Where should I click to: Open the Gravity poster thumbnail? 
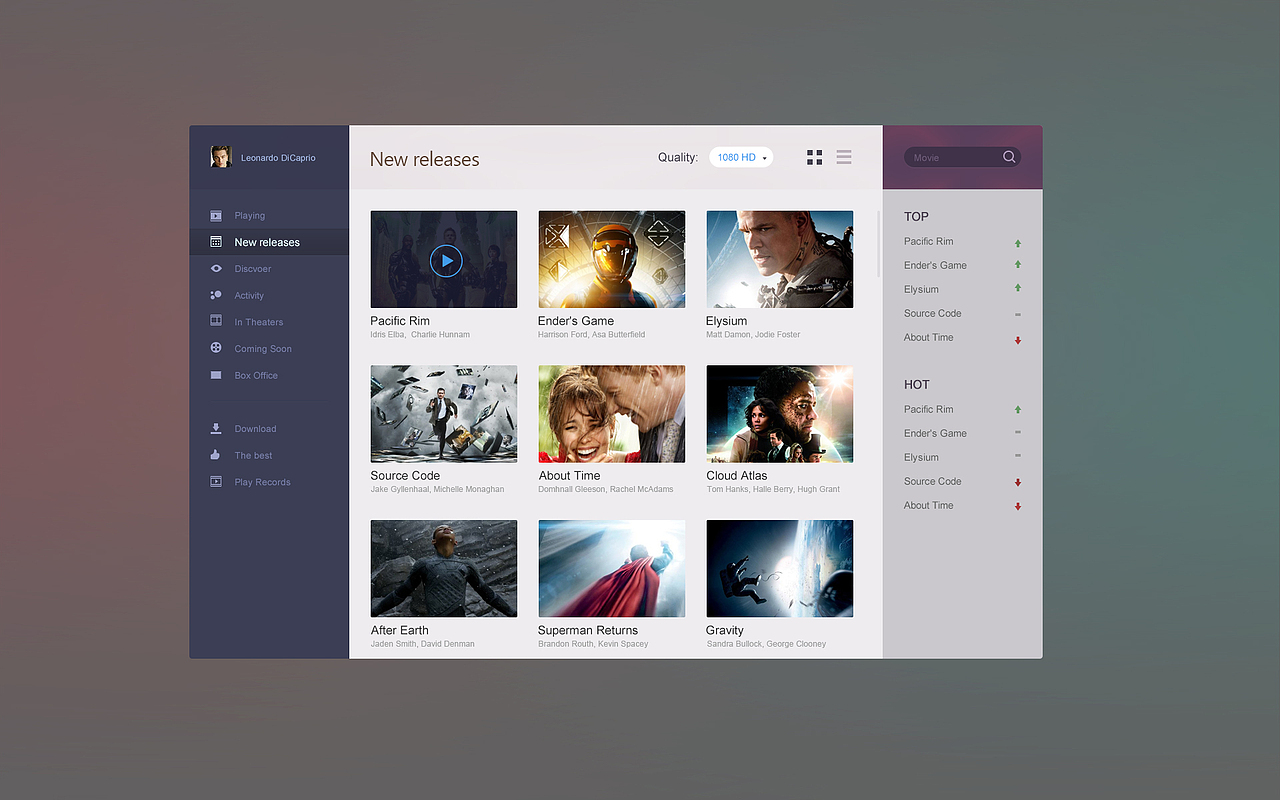780,568
